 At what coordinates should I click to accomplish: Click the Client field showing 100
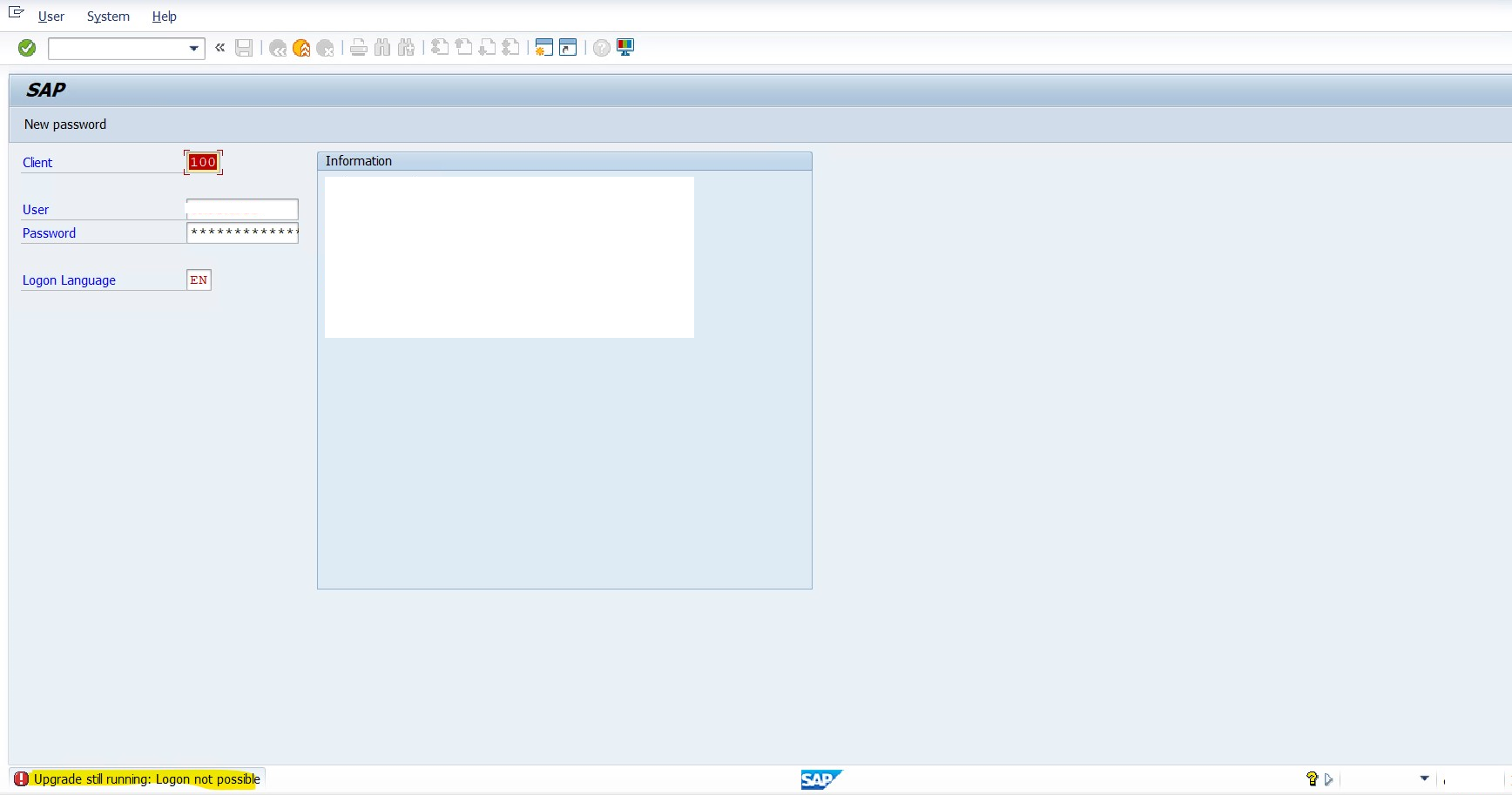(203, 162)
